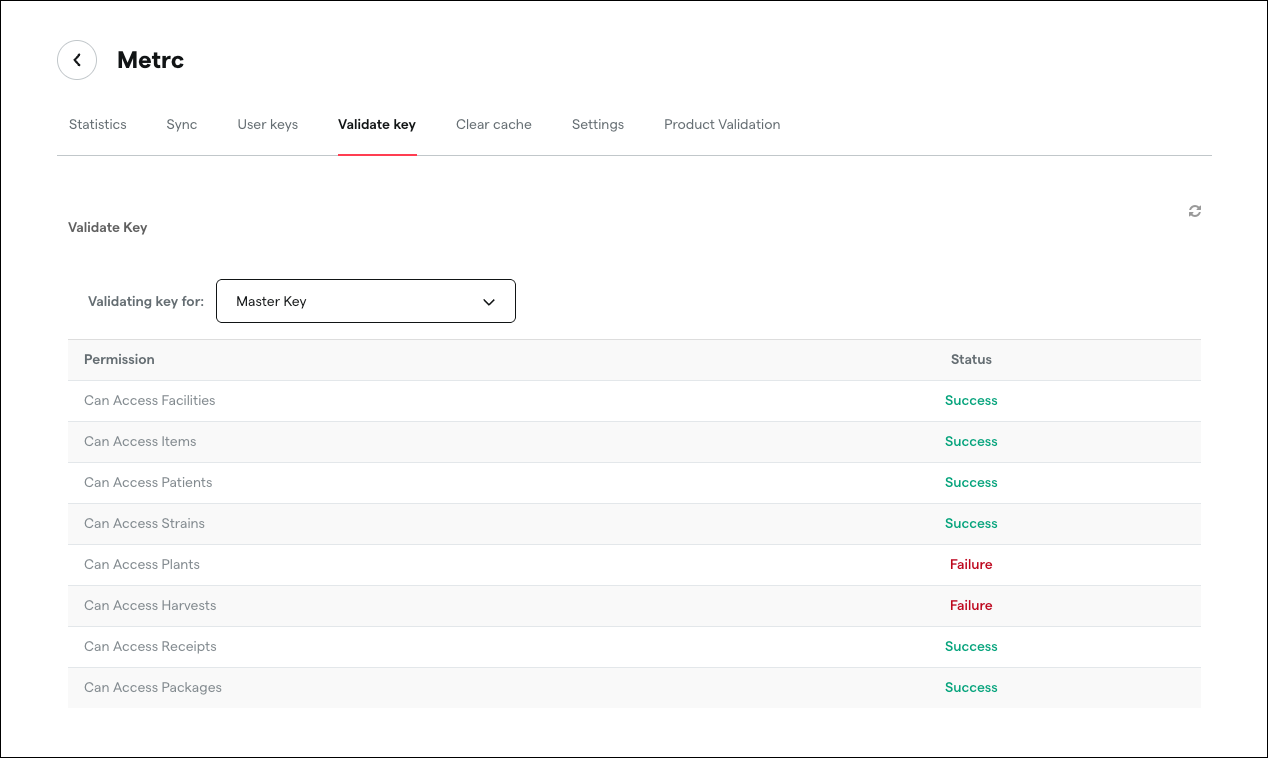The width and height of the screenshot is (1268, 758).
Task: Click the Status column header
Action: pyautogui.click(x=971, y=359)
